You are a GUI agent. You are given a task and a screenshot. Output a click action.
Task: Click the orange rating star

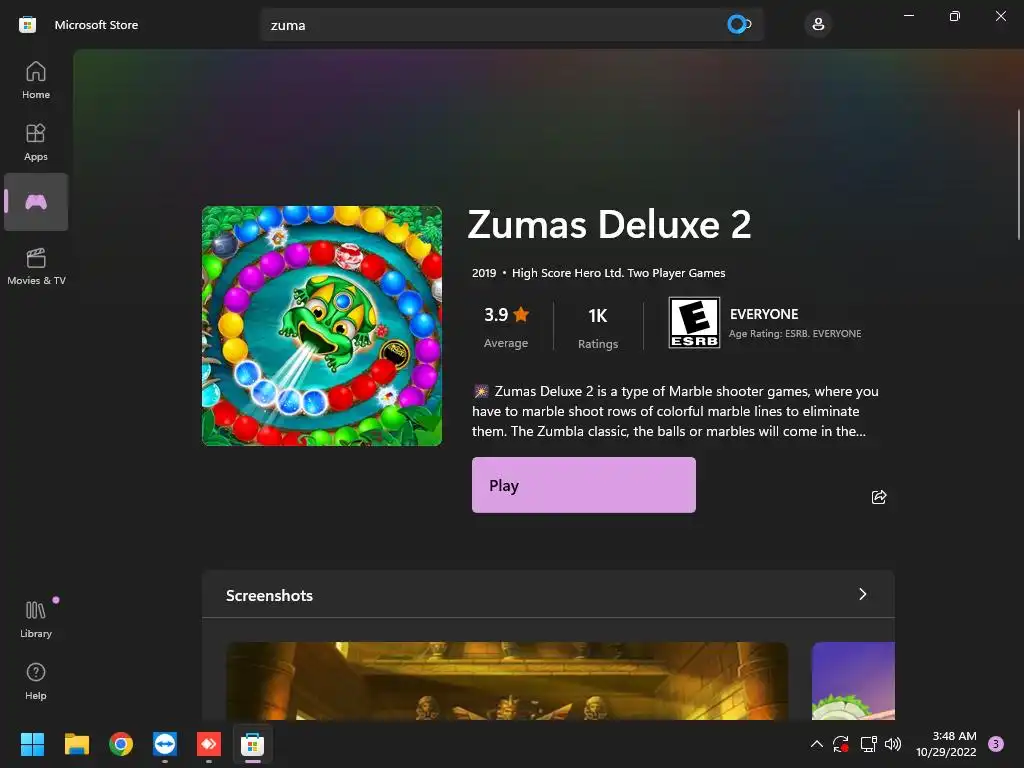pyautogui.click(x=521, y=314)
